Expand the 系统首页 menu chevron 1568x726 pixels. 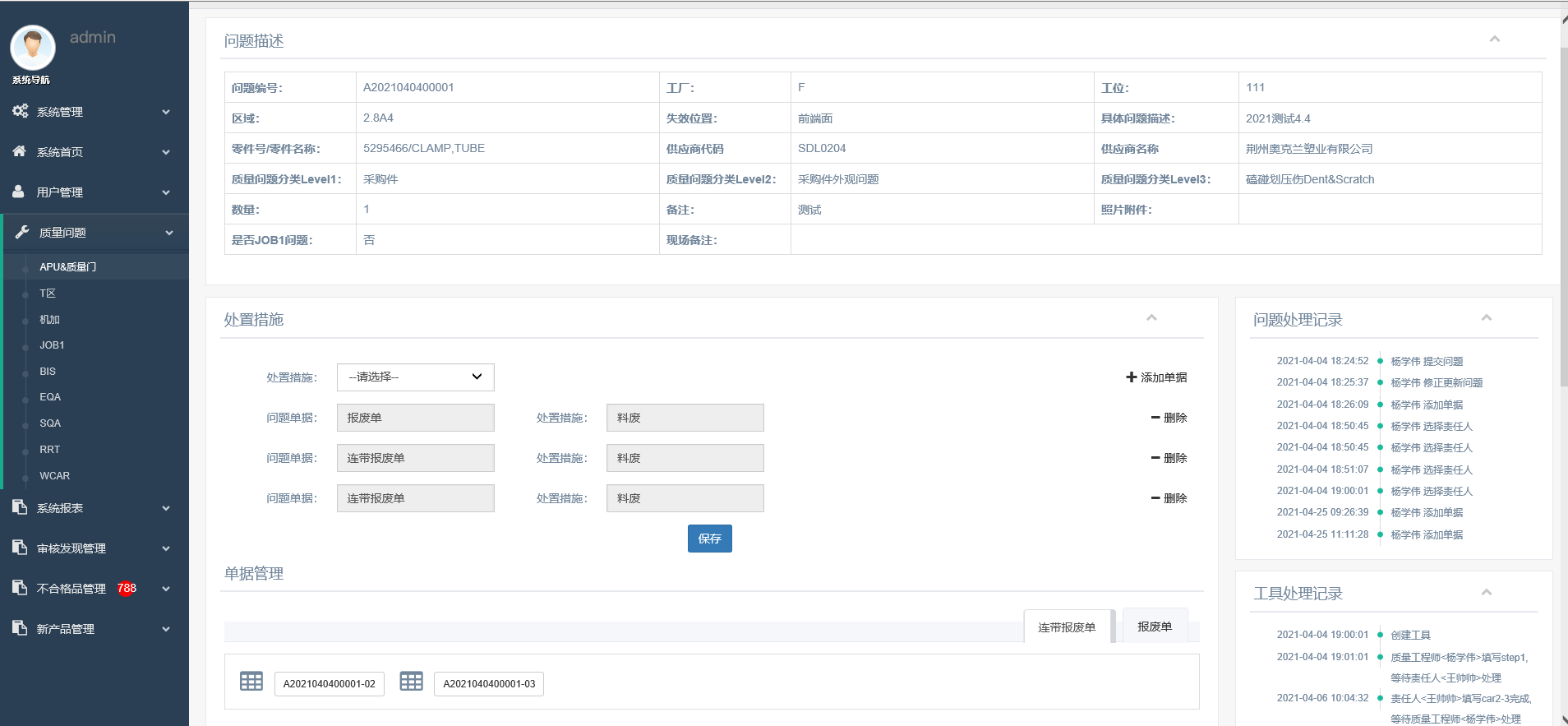point(166,152)
